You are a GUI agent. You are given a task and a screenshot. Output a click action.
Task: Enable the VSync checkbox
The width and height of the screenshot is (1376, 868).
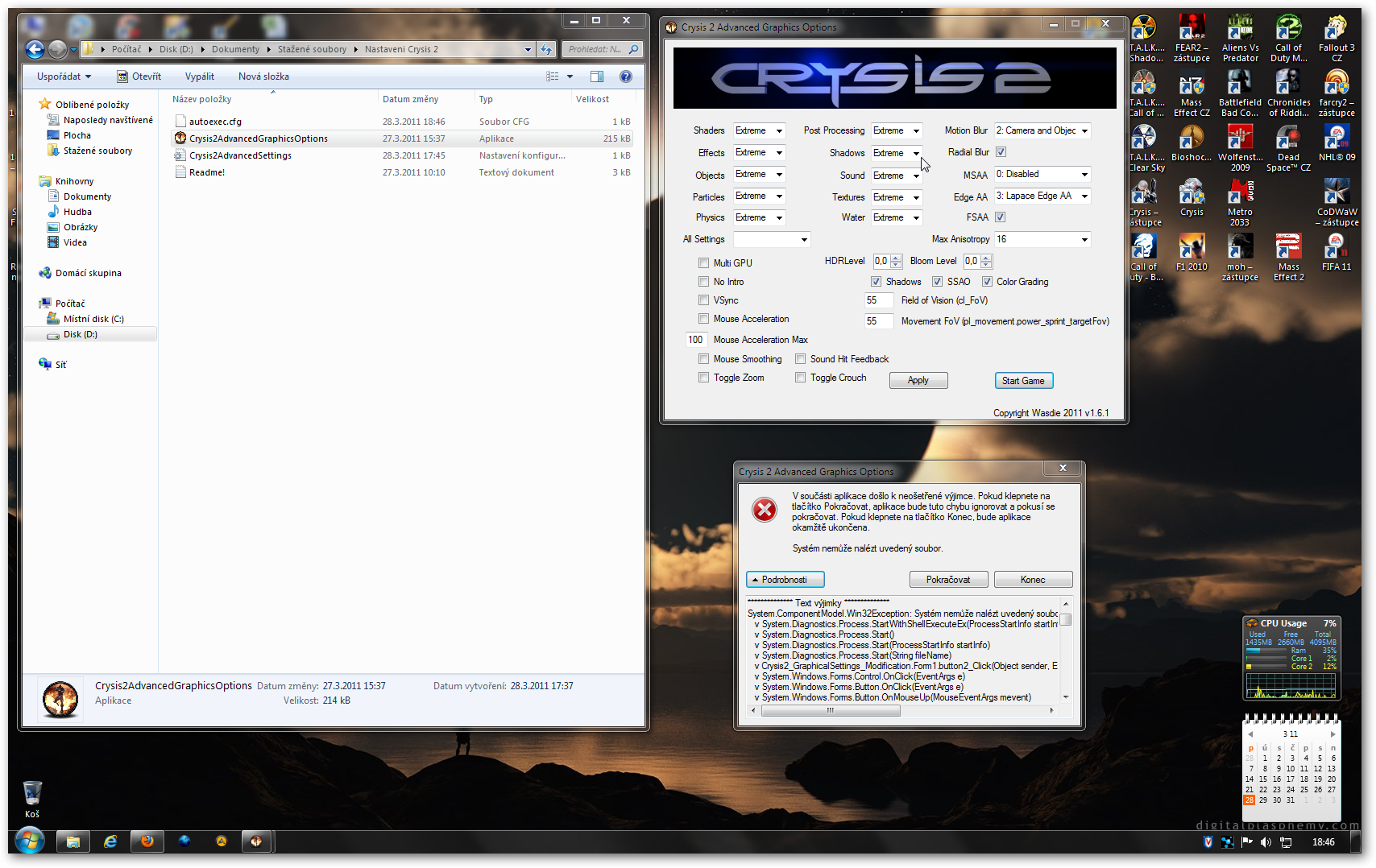(x=703, y=300)
